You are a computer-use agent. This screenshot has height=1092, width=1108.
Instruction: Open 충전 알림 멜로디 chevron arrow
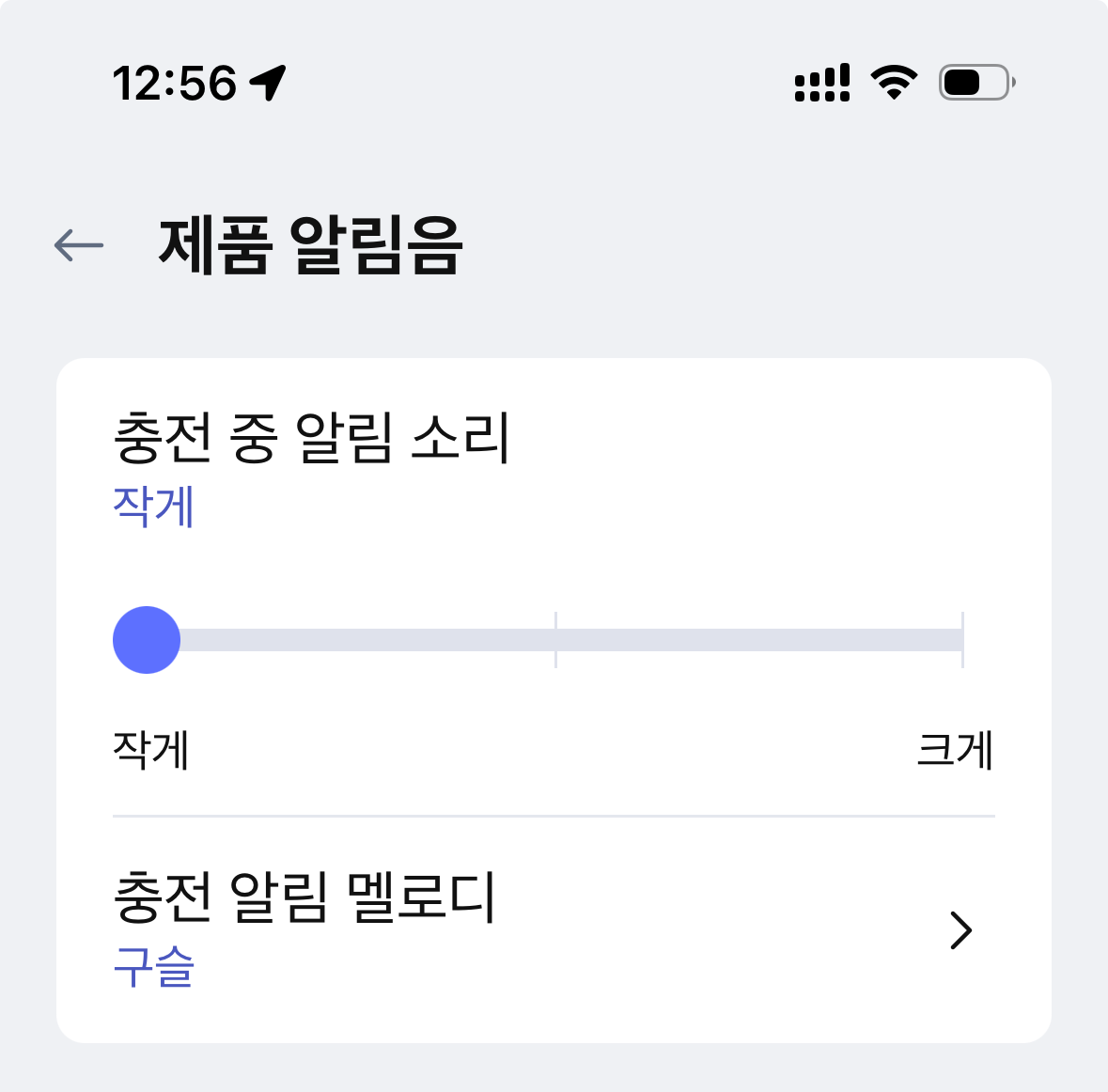pos(960,930)
